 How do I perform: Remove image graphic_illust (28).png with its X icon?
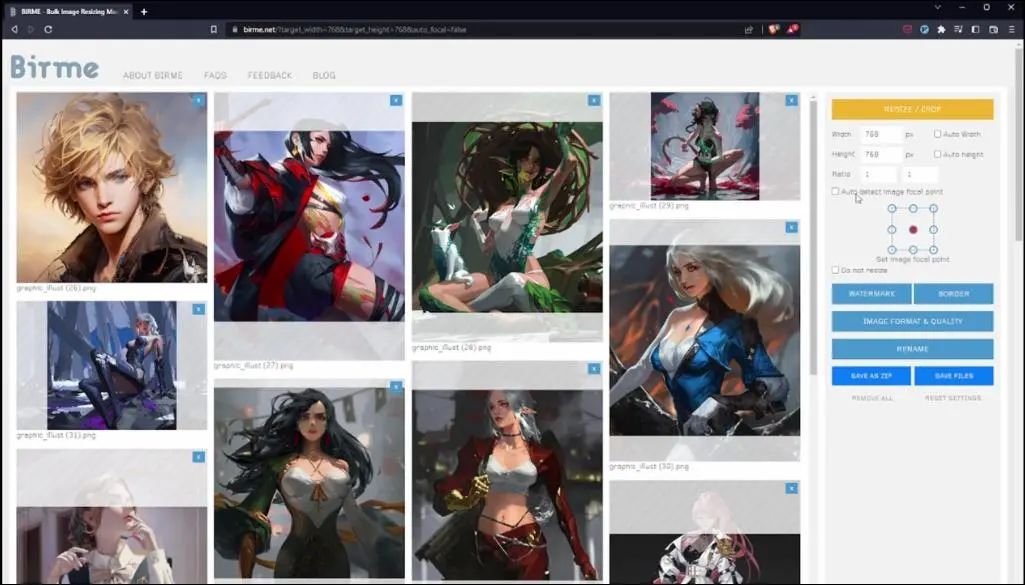coord(594,100)
